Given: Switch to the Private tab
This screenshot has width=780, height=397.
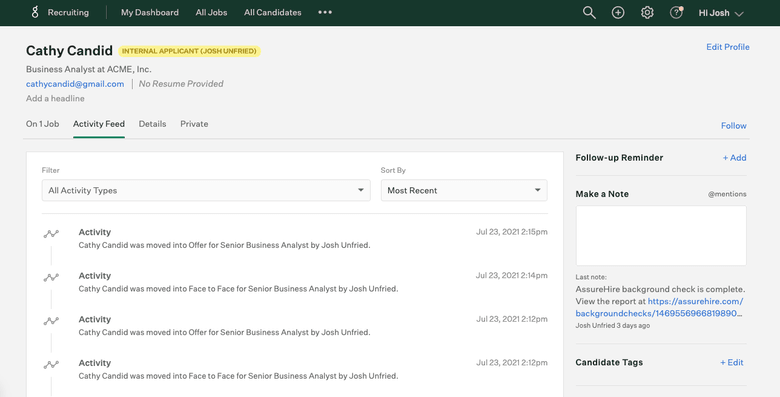Looking at the screenshot, I should (x=194, y=124).
